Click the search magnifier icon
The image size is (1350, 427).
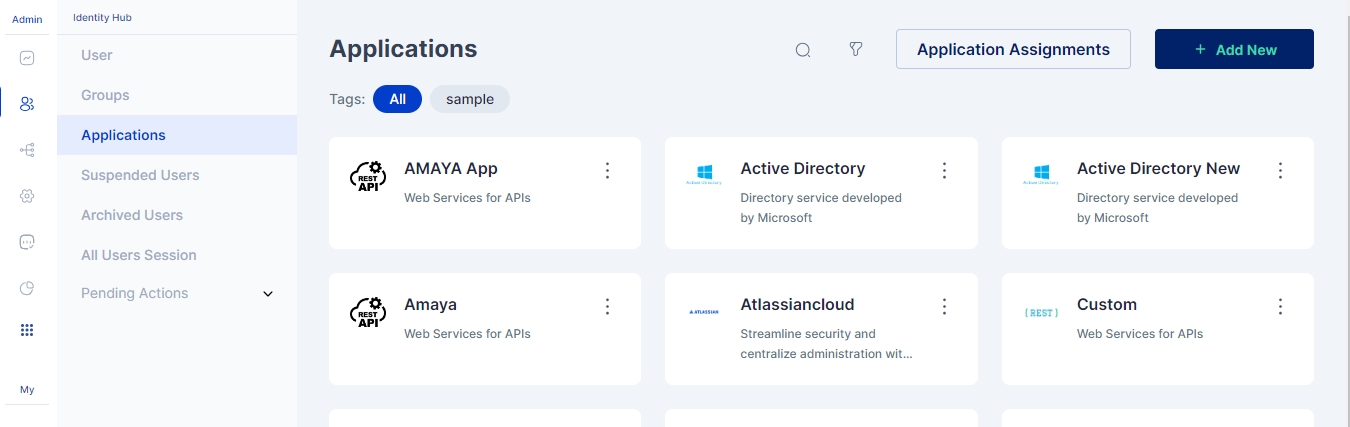[x=802, y=50]
